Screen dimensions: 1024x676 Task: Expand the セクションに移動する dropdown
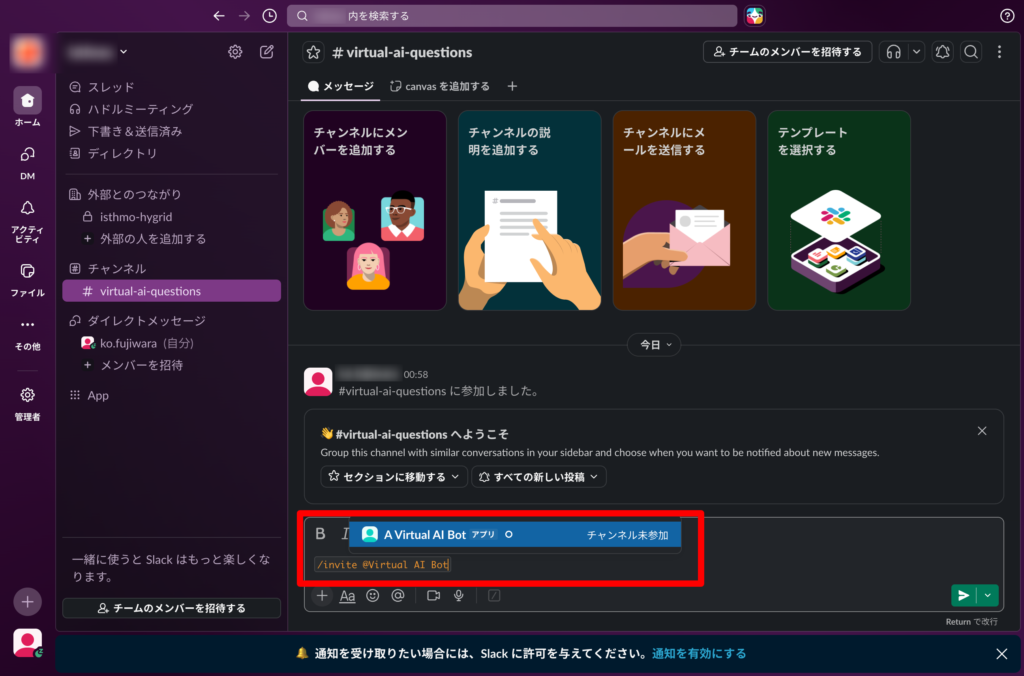(x=394, y=477)
